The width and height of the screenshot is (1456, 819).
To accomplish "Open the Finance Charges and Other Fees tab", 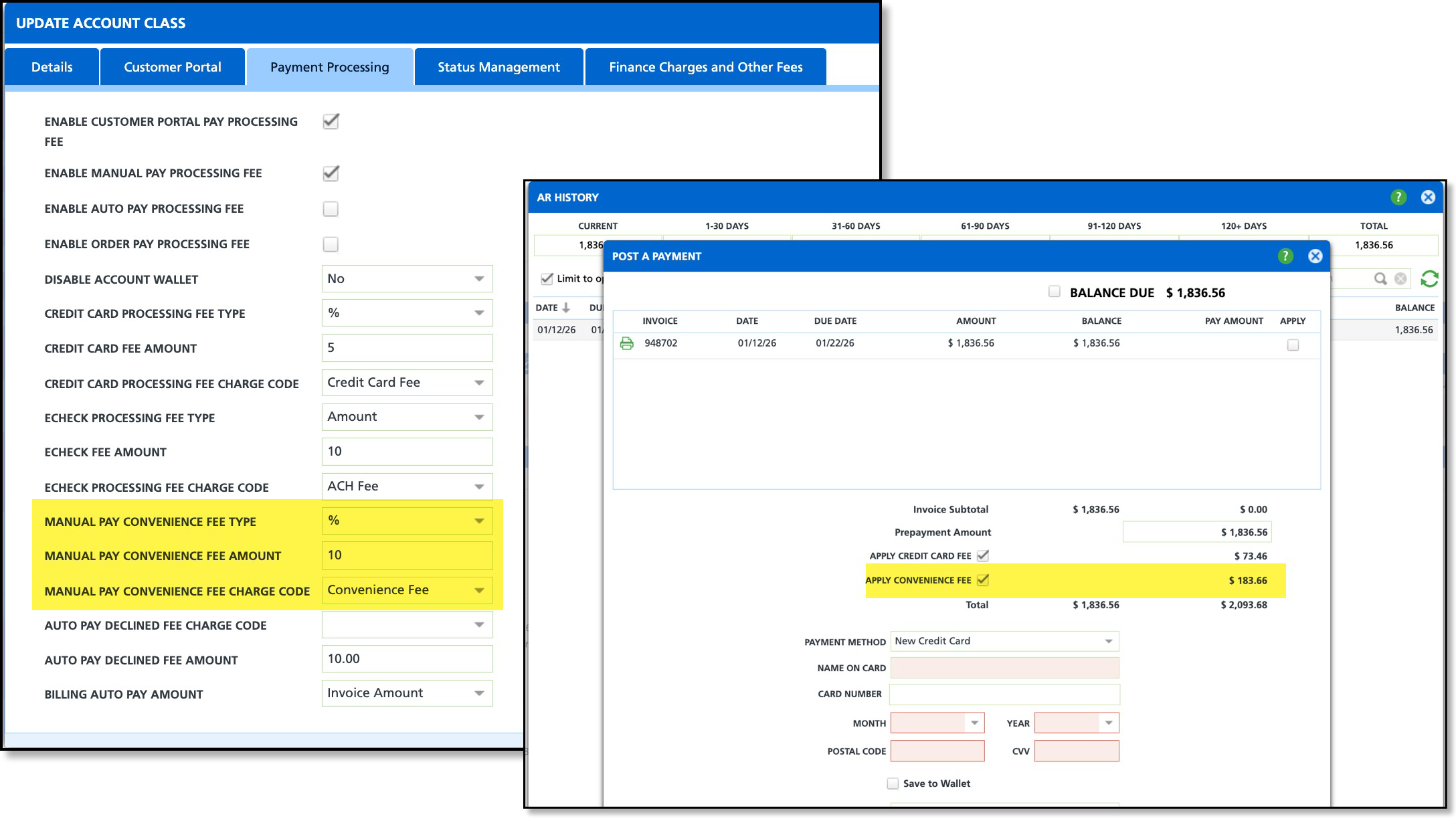I will coord(705,67).
